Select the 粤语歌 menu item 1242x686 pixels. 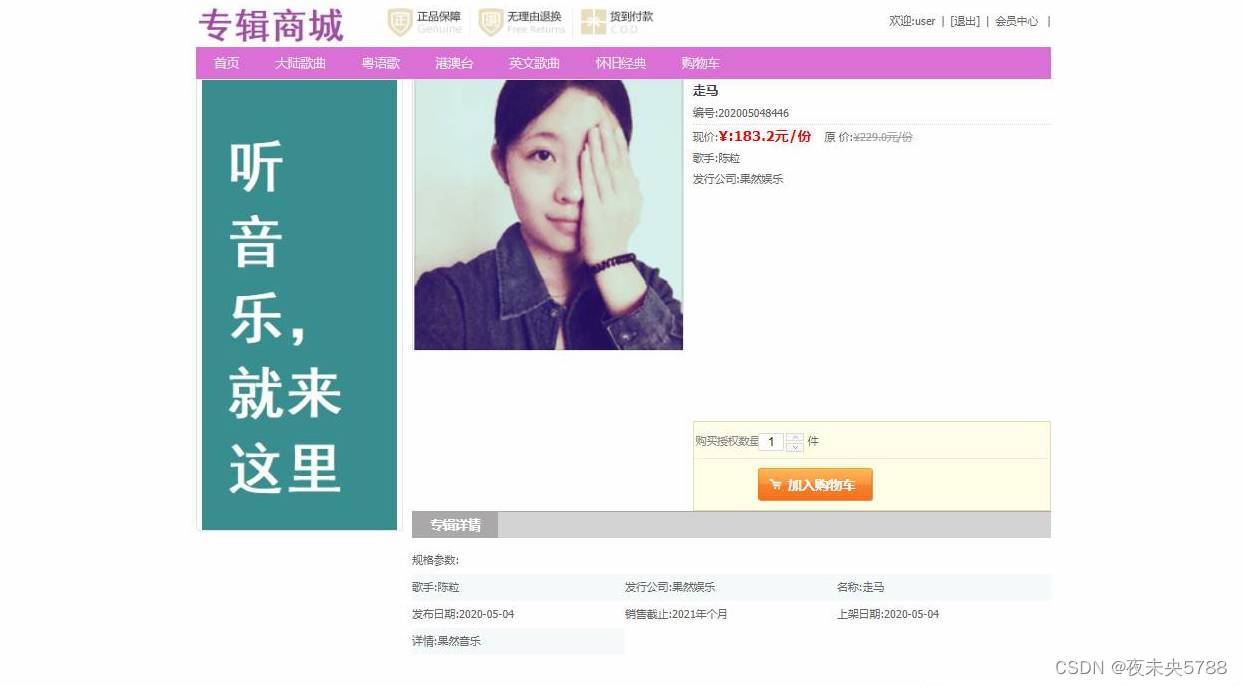tap(380, 63)
